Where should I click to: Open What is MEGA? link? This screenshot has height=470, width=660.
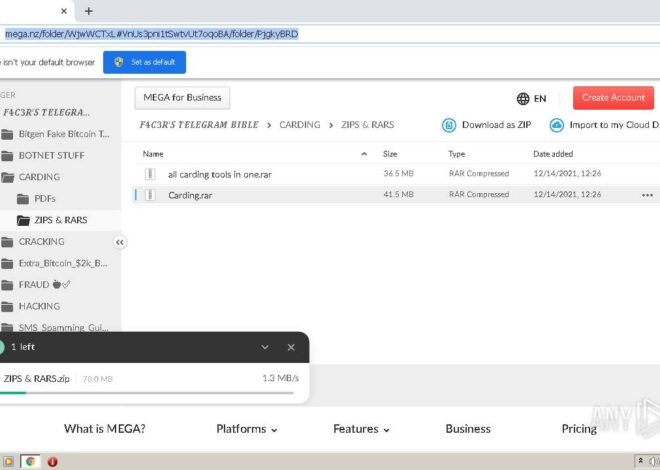pyautogui.click(x=104, y=429)
